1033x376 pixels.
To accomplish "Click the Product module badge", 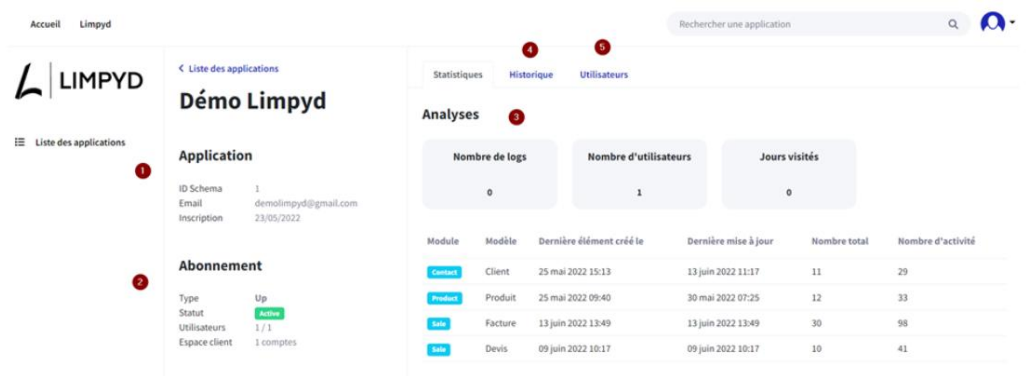I will (x=445, y=298).
